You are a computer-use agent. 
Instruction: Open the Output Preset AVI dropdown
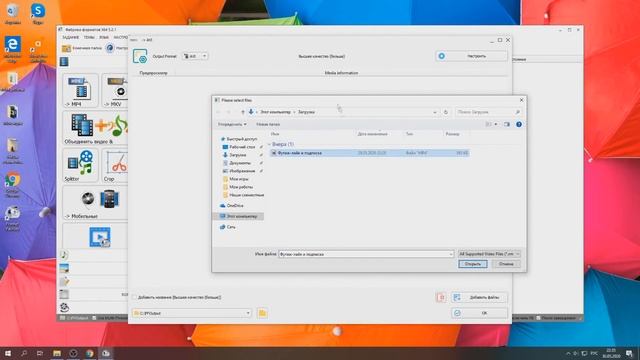(x=195, y=56)
